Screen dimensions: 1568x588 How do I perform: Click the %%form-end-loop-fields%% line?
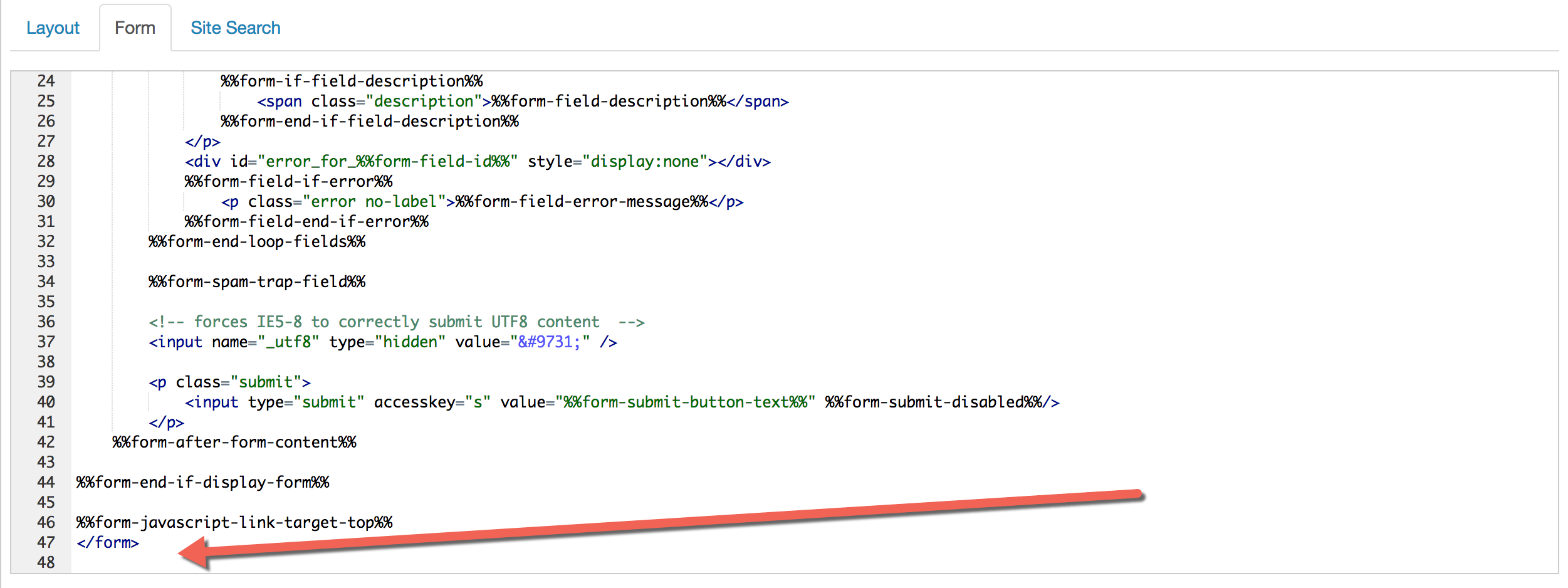(257, 241)
